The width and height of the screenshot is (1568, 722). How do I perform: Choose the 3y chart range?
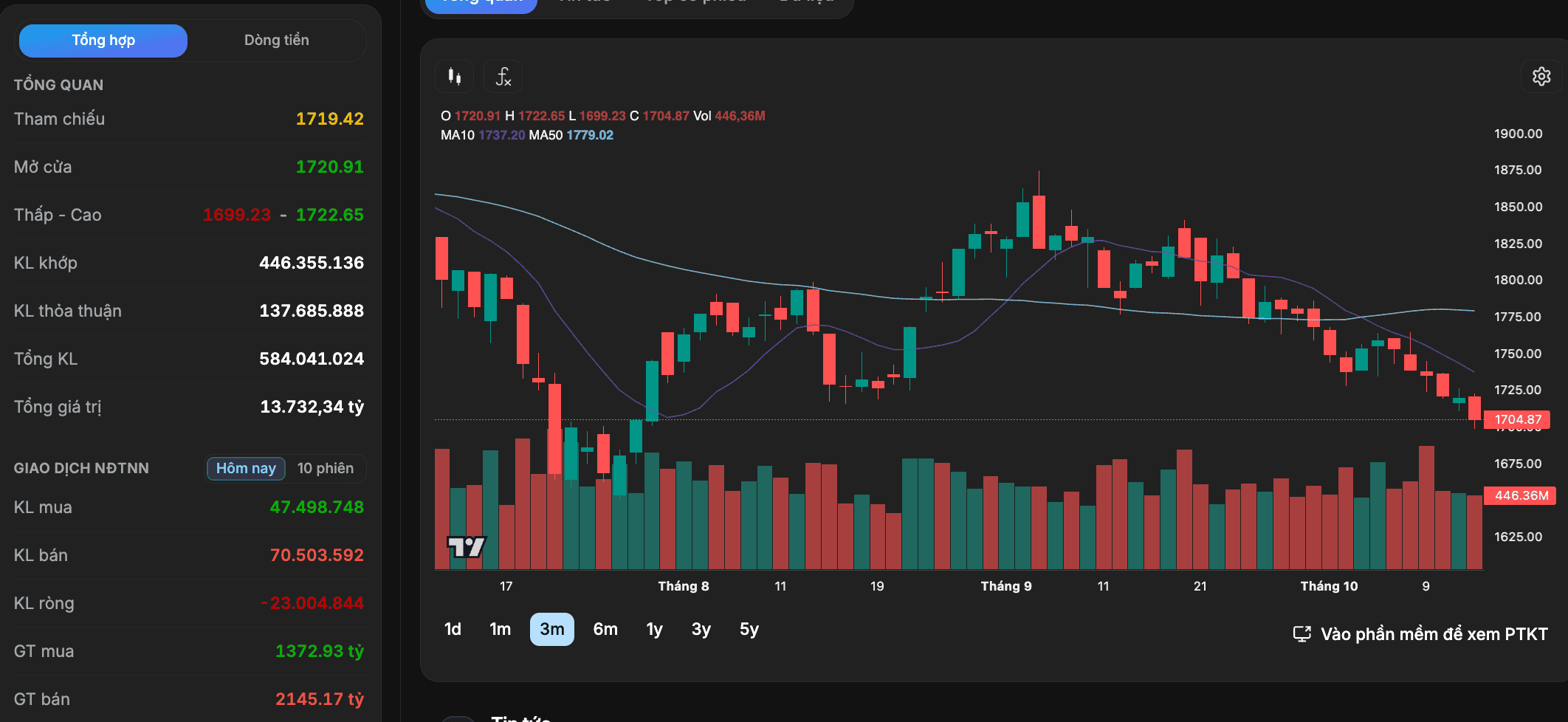[x=701, y=629]
